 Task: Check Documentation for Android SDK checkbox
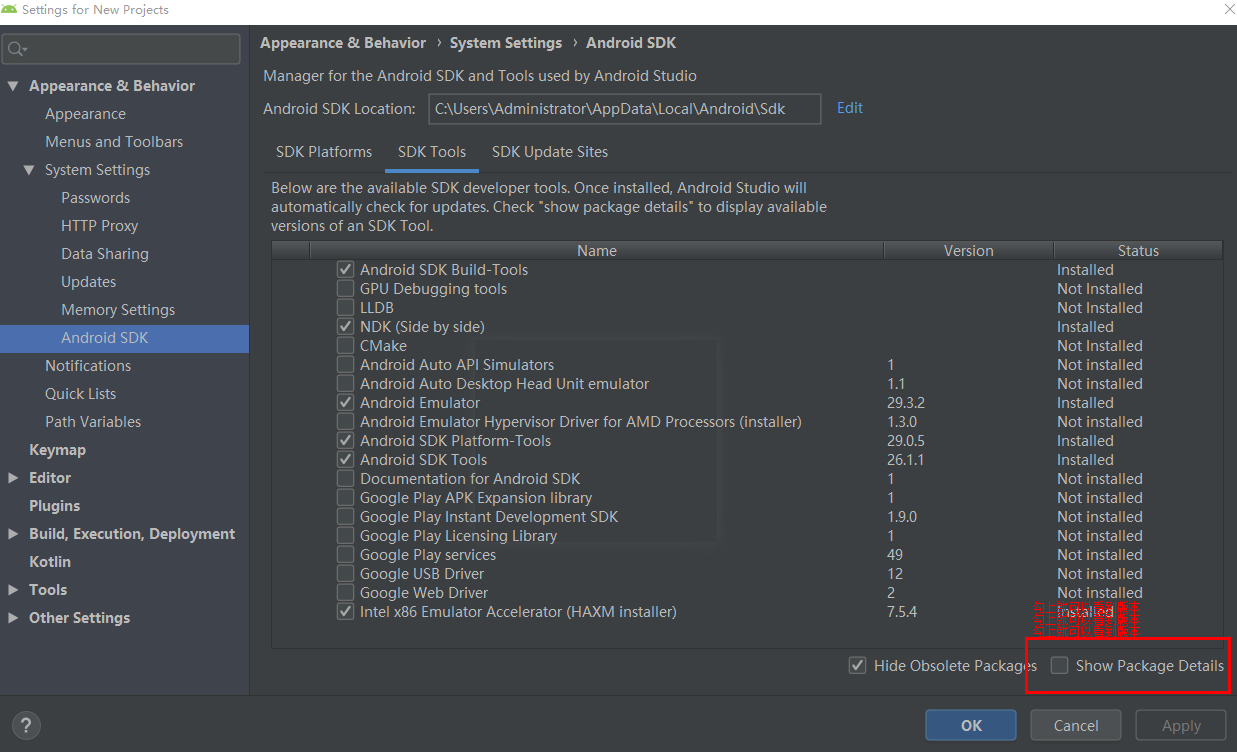345,479
